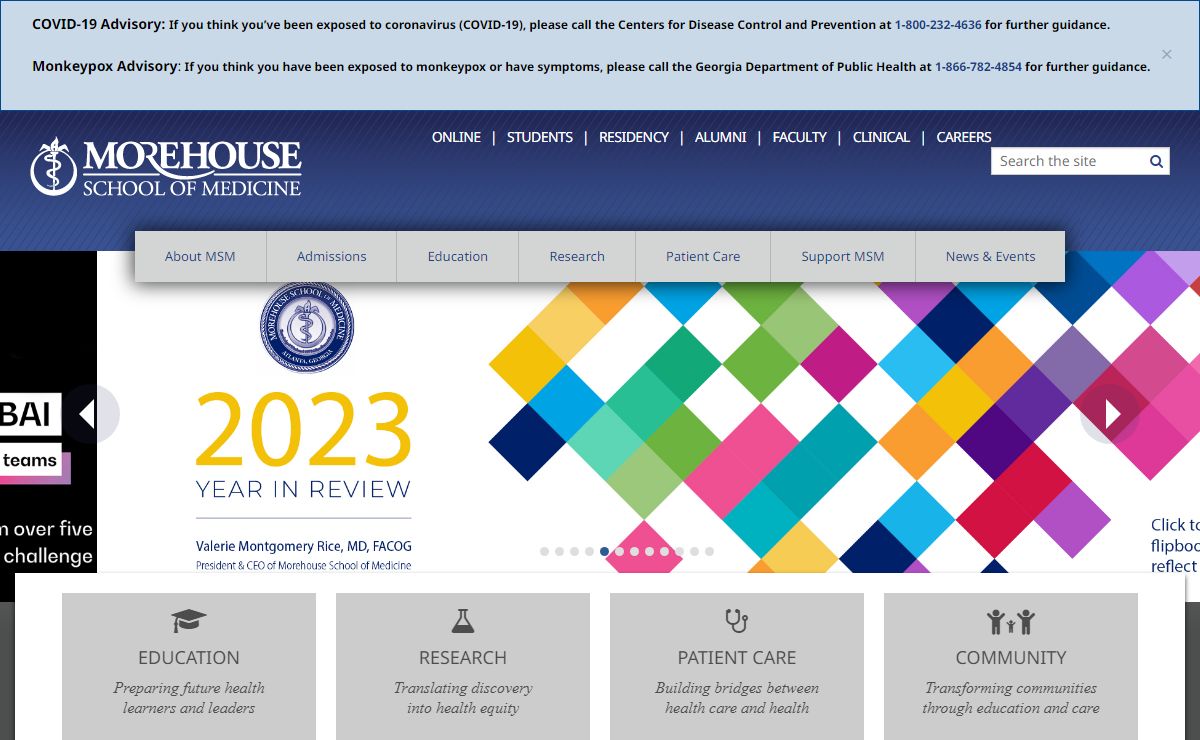Select the first carousel dot

pos(545,551)
